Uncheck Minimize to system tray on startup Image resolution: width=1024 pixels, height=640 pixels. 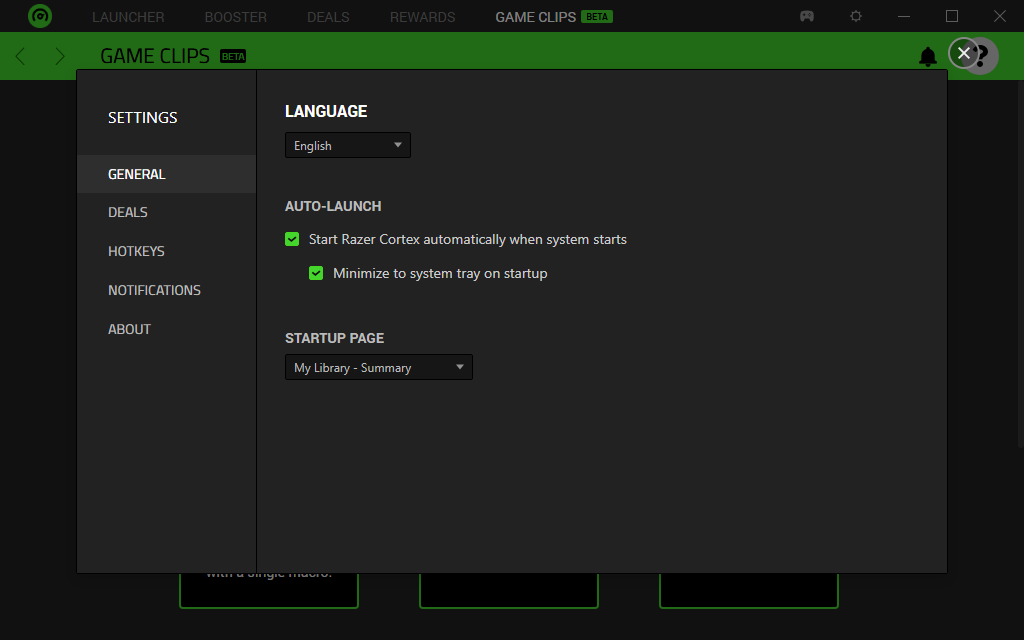click(316, 273)
